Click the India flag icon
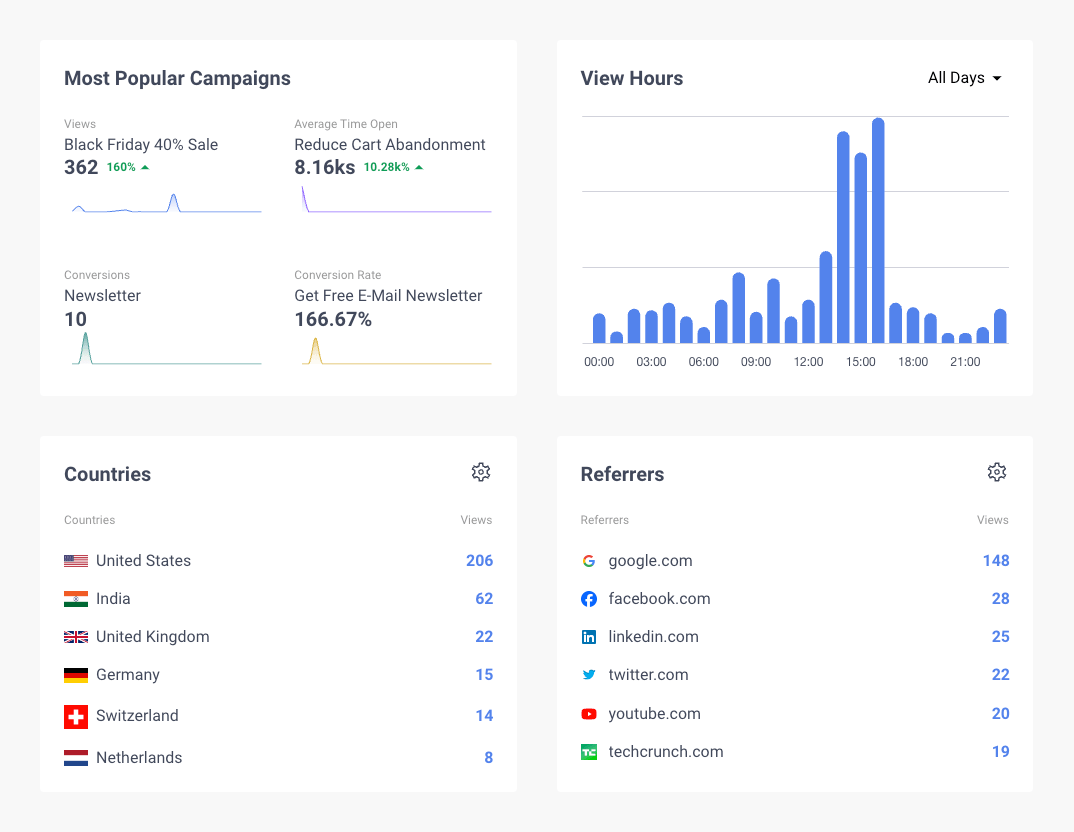Screen dimensions: 1074x832 point(76,598)
